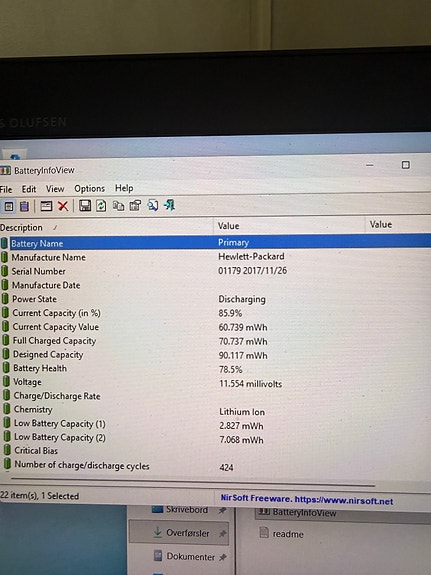Select the Current Capacity (in %) row
Viewport: 431px width, 575px height.
click(216, 313)
